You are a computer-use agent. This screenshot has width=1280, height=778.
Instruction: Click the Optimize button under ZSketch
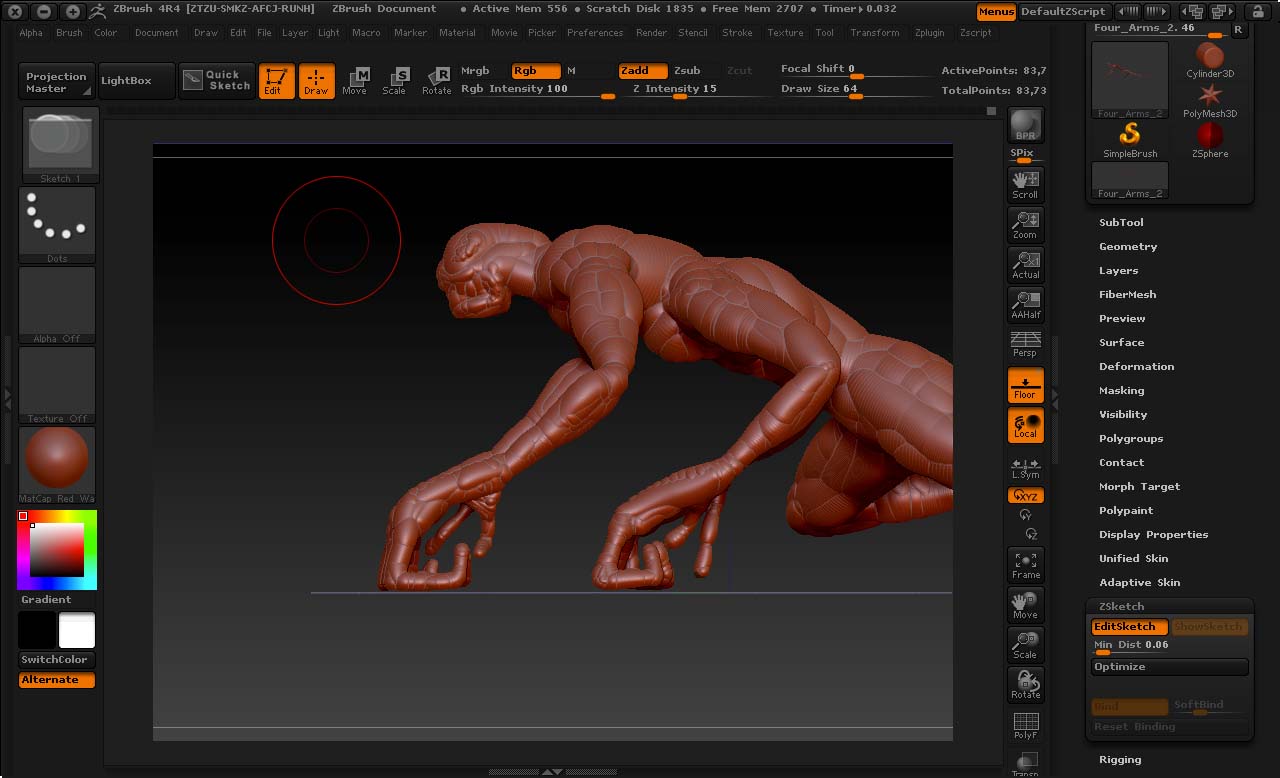click(x=1169, y=667)
